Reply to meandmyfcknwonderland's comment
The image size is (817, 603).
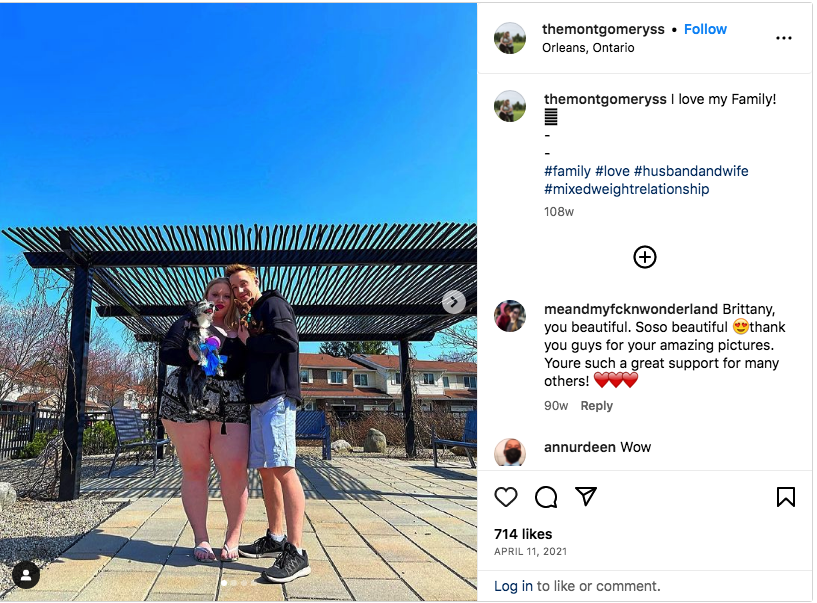click(597, 405)
